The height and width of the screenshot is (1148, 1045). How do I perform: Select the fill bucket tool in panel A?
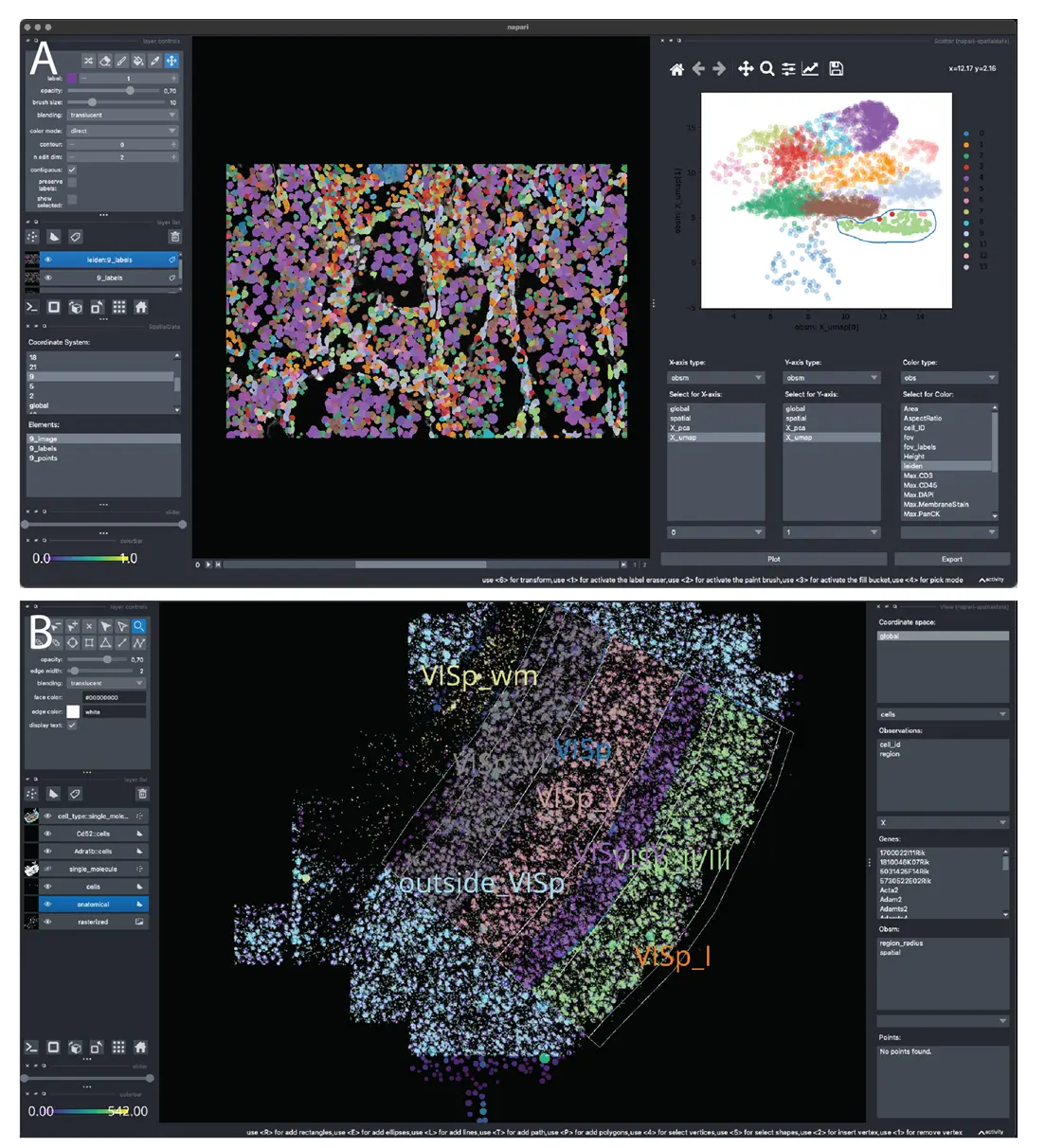click(x=138, y=61)
